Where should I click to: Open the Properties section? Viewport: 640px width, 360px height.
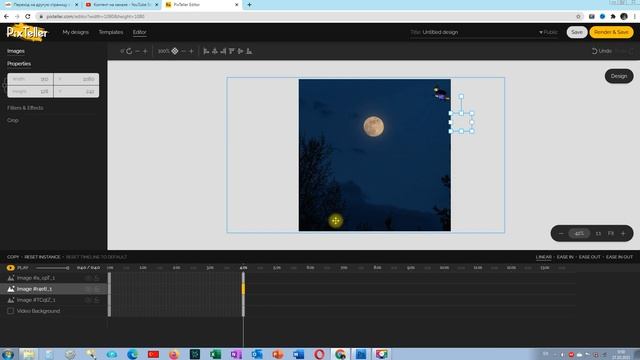(x=19, y=64)
